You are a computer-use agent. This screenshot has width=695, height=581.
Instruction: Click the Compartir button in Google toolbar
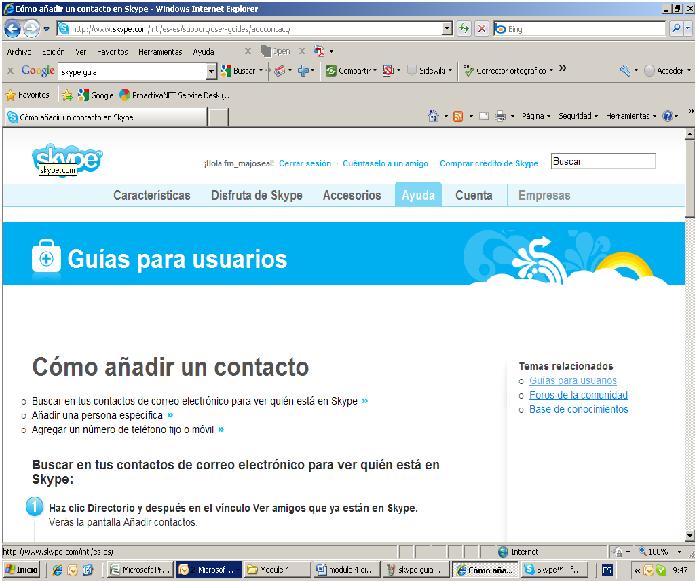[x=348, y=70]
